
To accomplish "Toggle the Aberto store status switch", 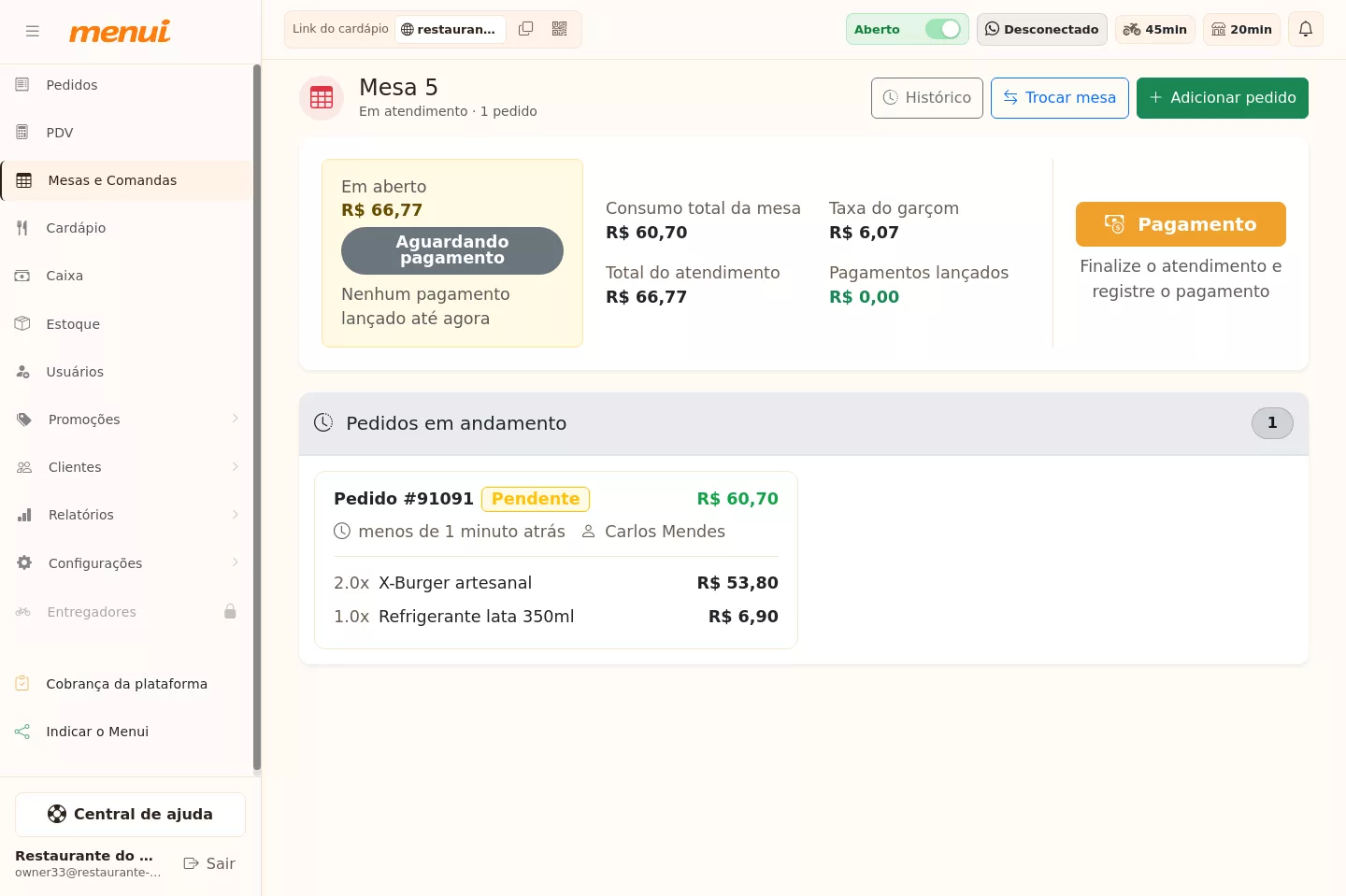I will pyautogui.click(x=943, y=29).
